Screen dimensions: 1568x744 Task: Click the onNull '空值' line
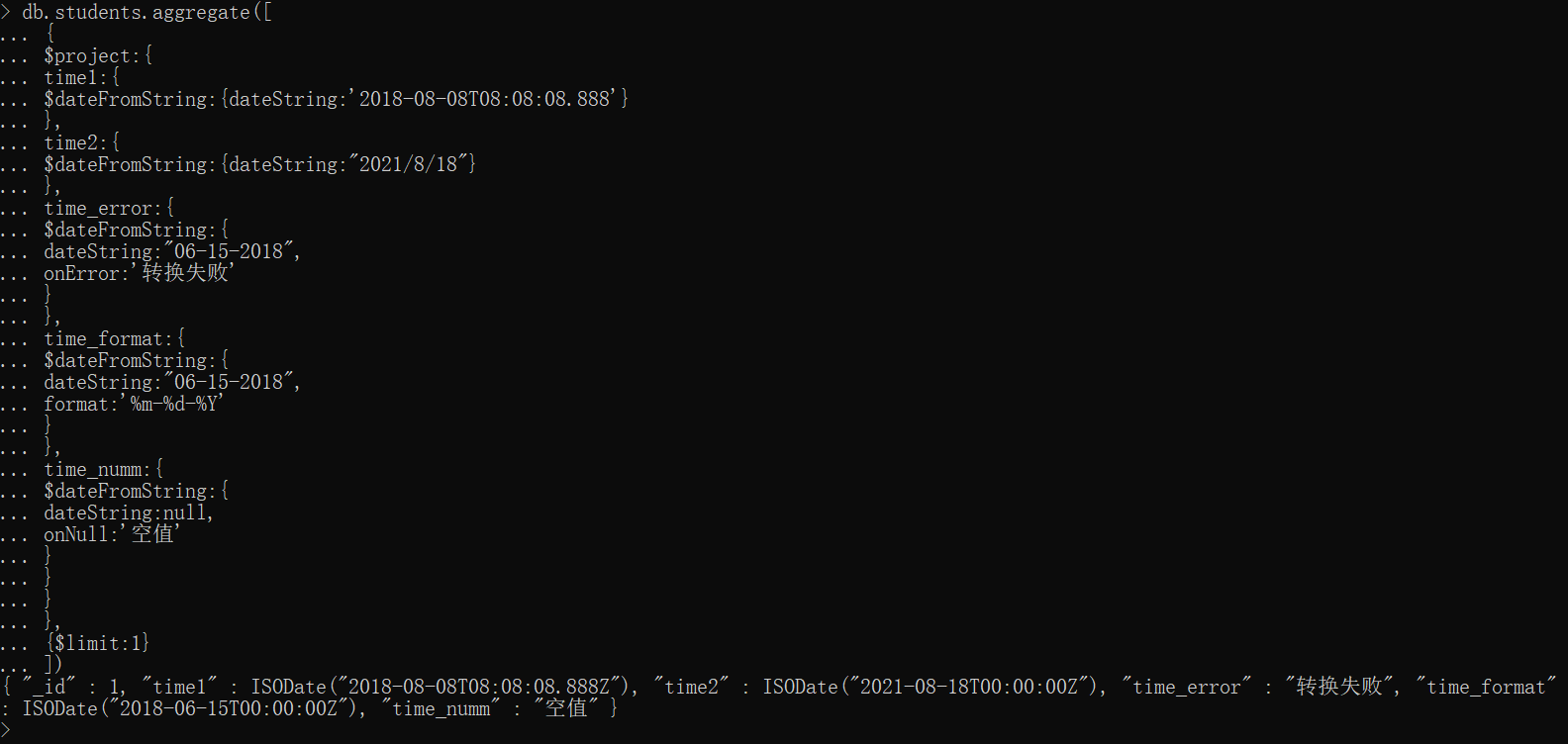pyautogui.click(x=112, y=535)
